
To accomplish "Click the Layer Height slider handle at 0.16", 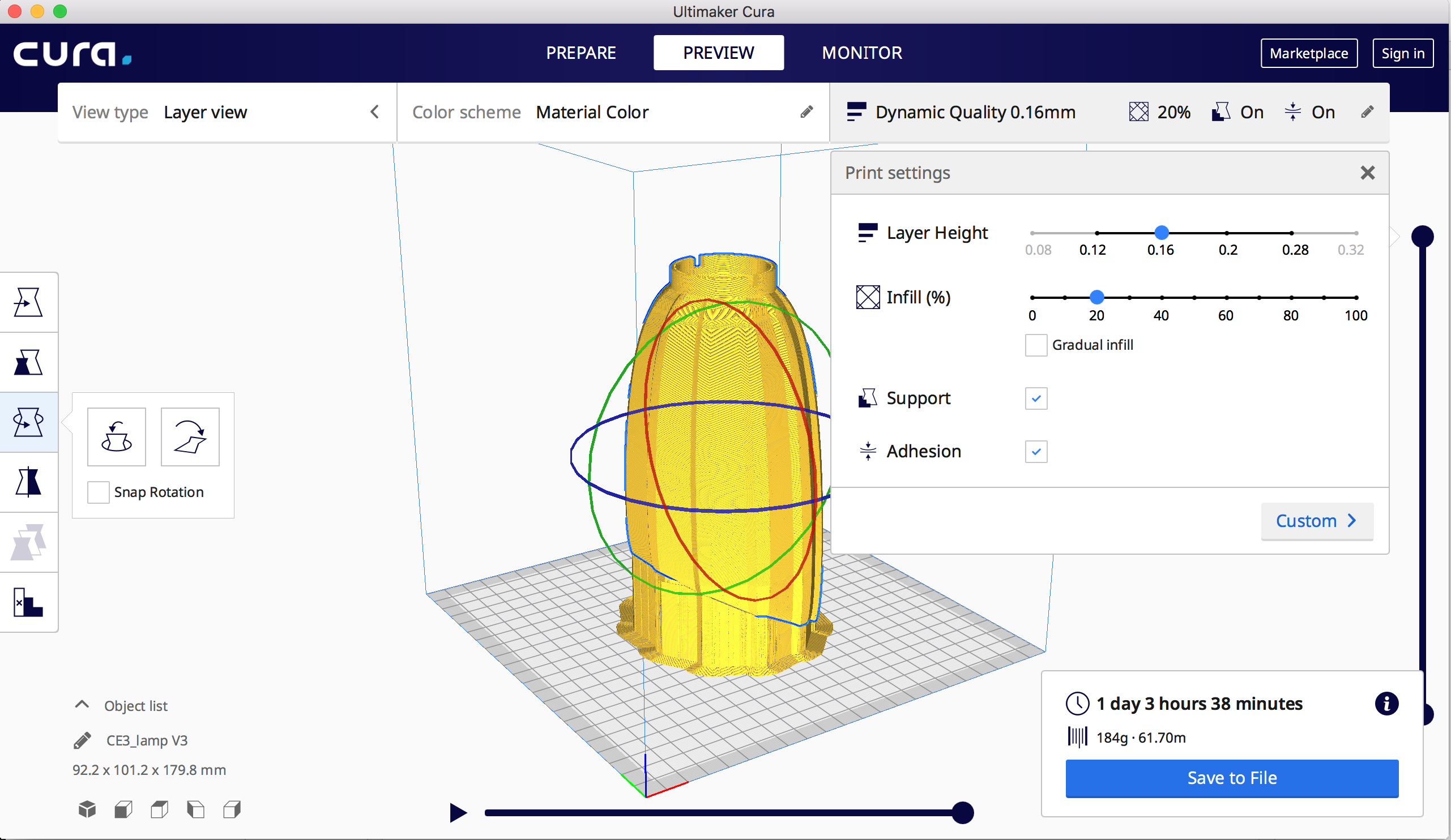I will (1162, 233).
